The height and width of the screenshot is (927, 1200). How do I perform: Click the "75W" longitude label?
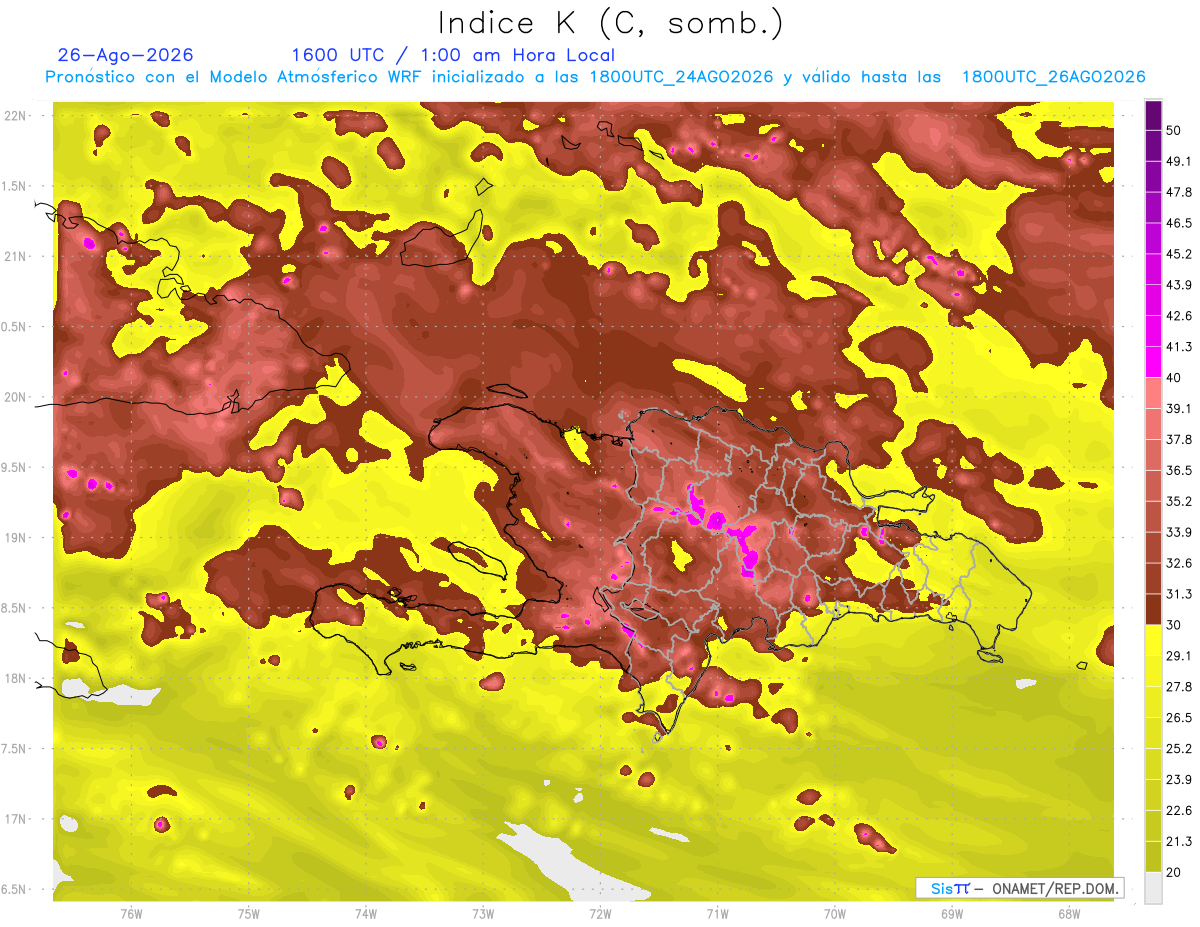point(249,913)
